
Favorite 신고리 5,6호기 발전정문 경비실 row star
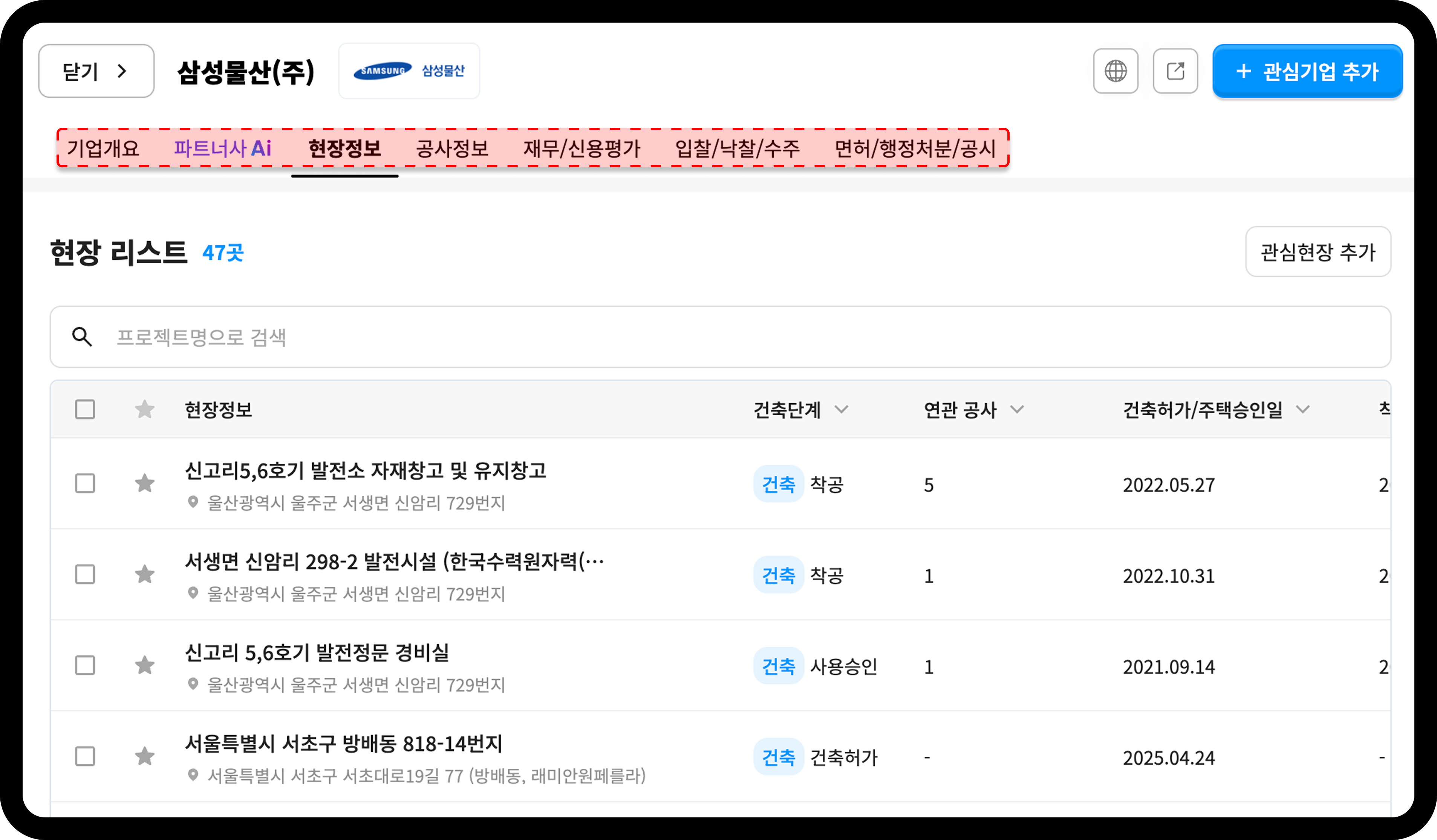145,666
